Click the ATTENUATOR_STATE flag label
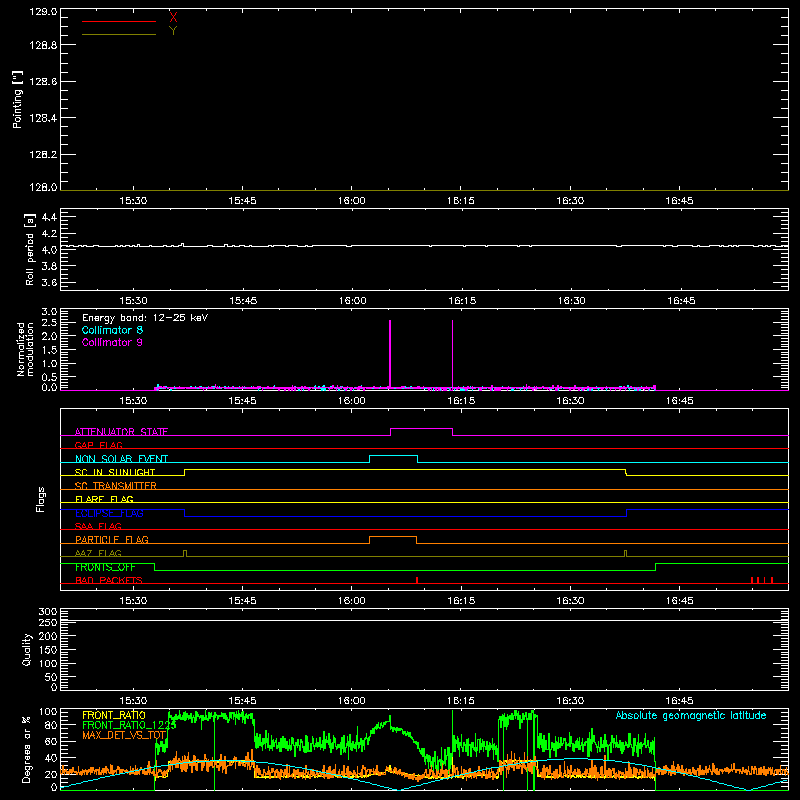 (x=121, y=432)
